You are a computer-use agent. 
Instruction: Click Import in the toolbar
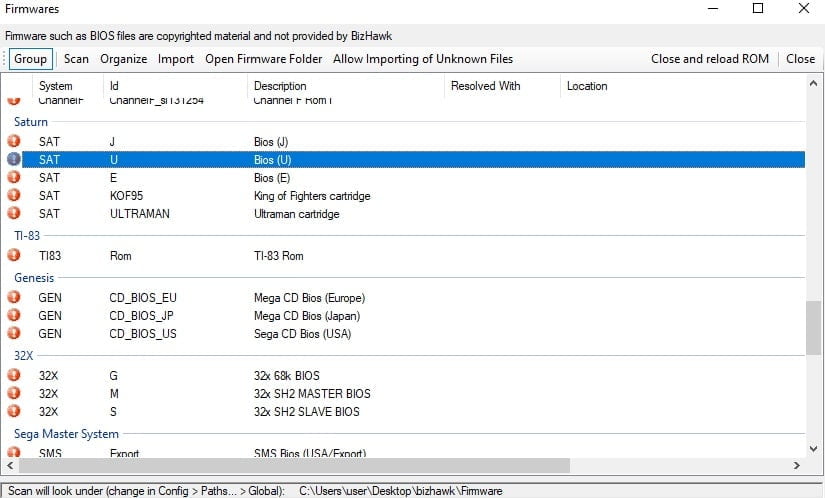pyautogui.click(x=176, y=59)
